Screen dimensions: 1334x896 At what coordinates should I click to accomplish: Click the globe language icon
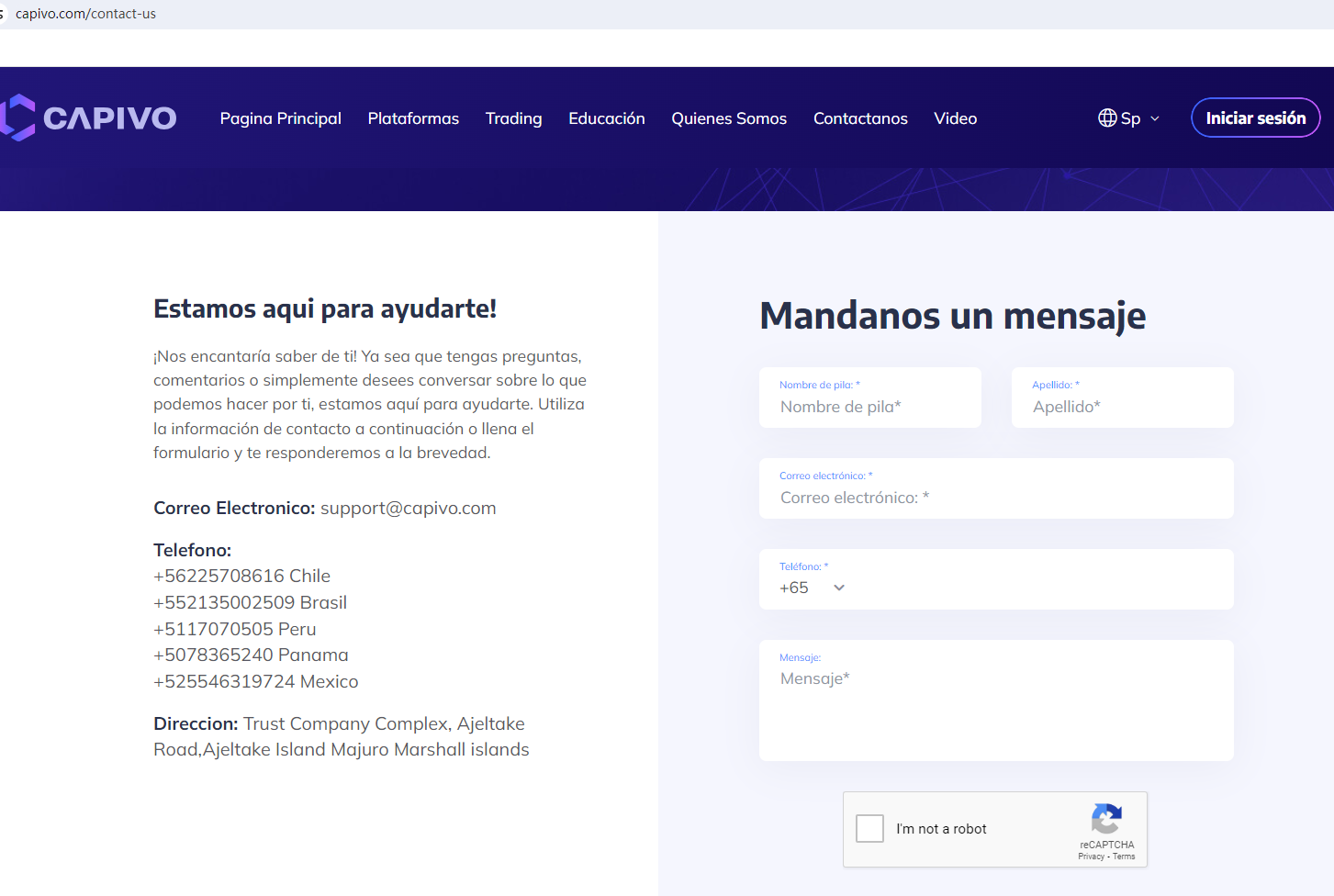[x=1107, y=118]
